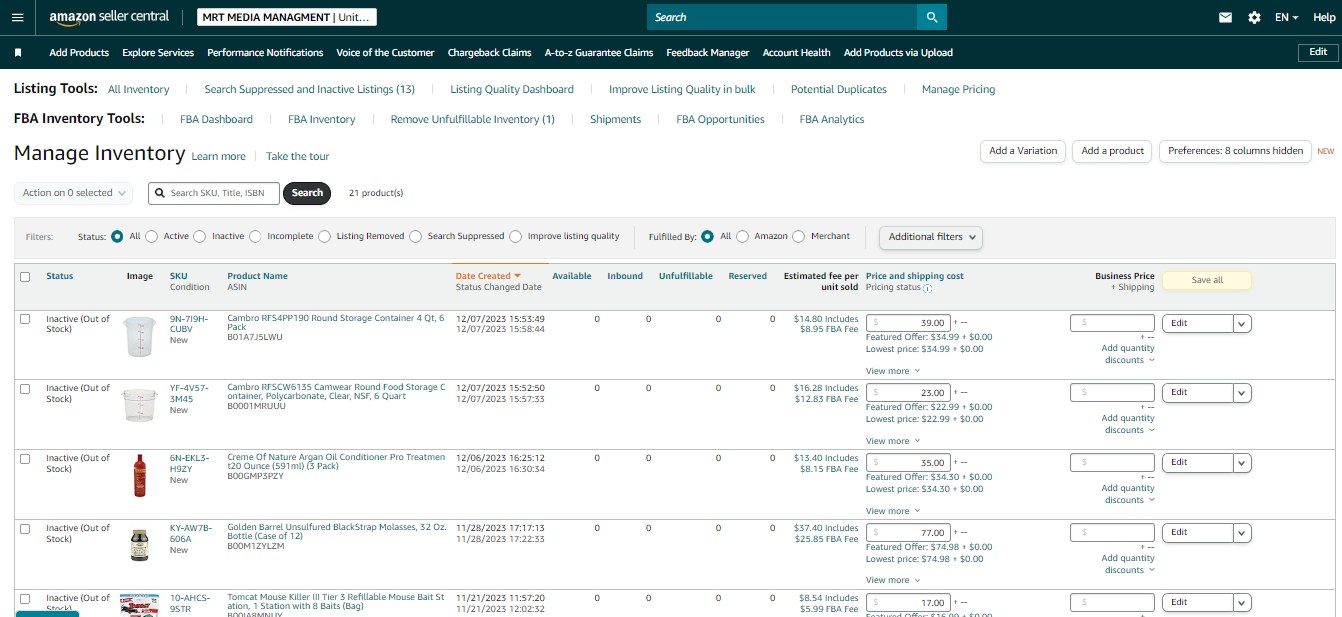The width and height of the screenshot is (1342, 617).
Task: Select Improve listing quality radio button
Action: coord(516,236)
